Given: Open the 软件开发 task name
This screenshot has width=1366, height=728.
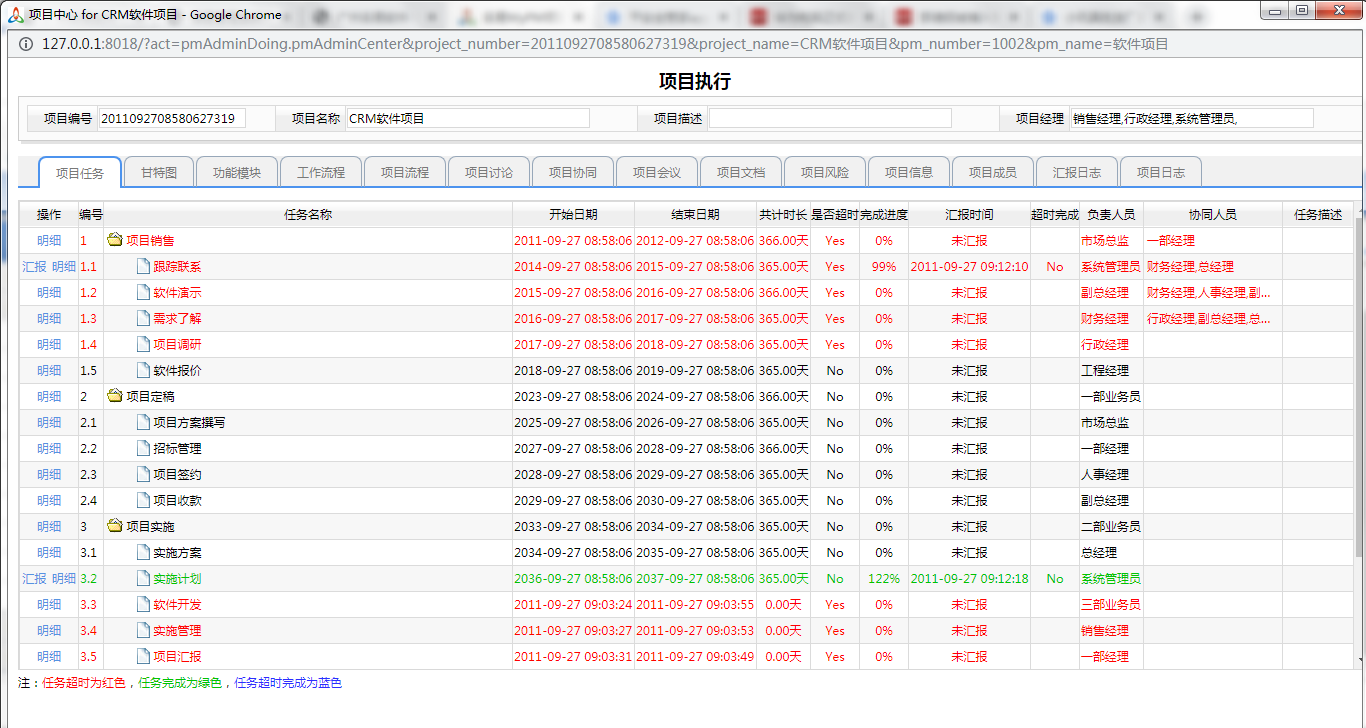Looking at the screenshot, I should (177, 604).
